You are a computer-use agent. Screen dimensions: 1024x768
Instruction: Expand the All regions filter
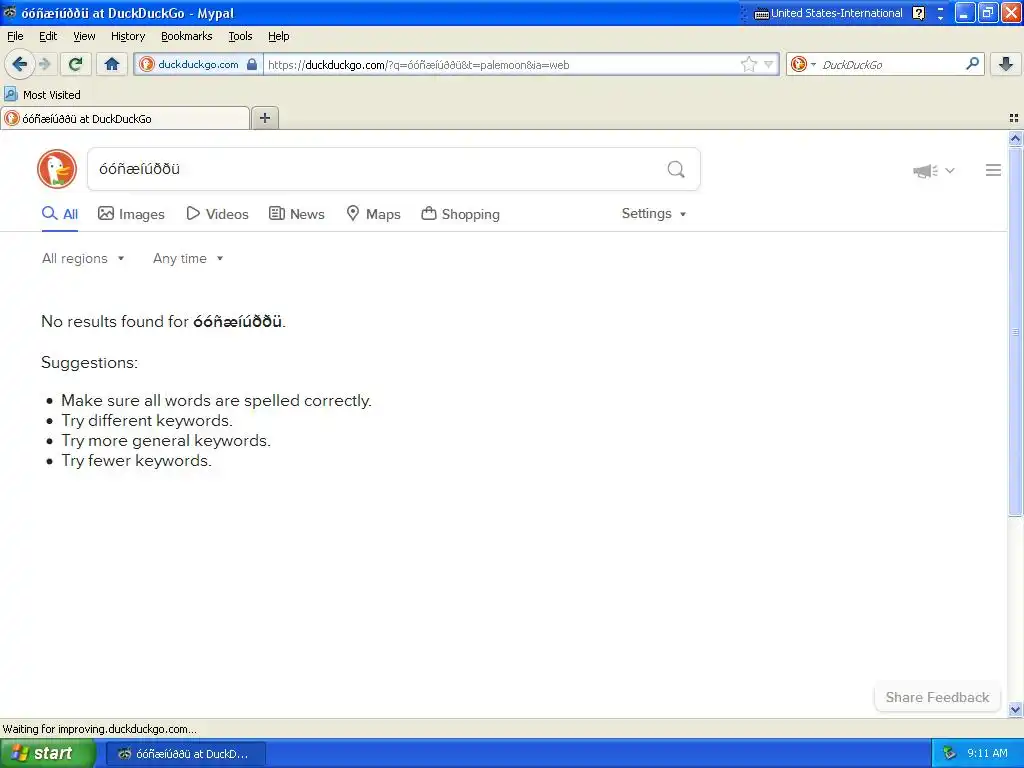(83, 259)
